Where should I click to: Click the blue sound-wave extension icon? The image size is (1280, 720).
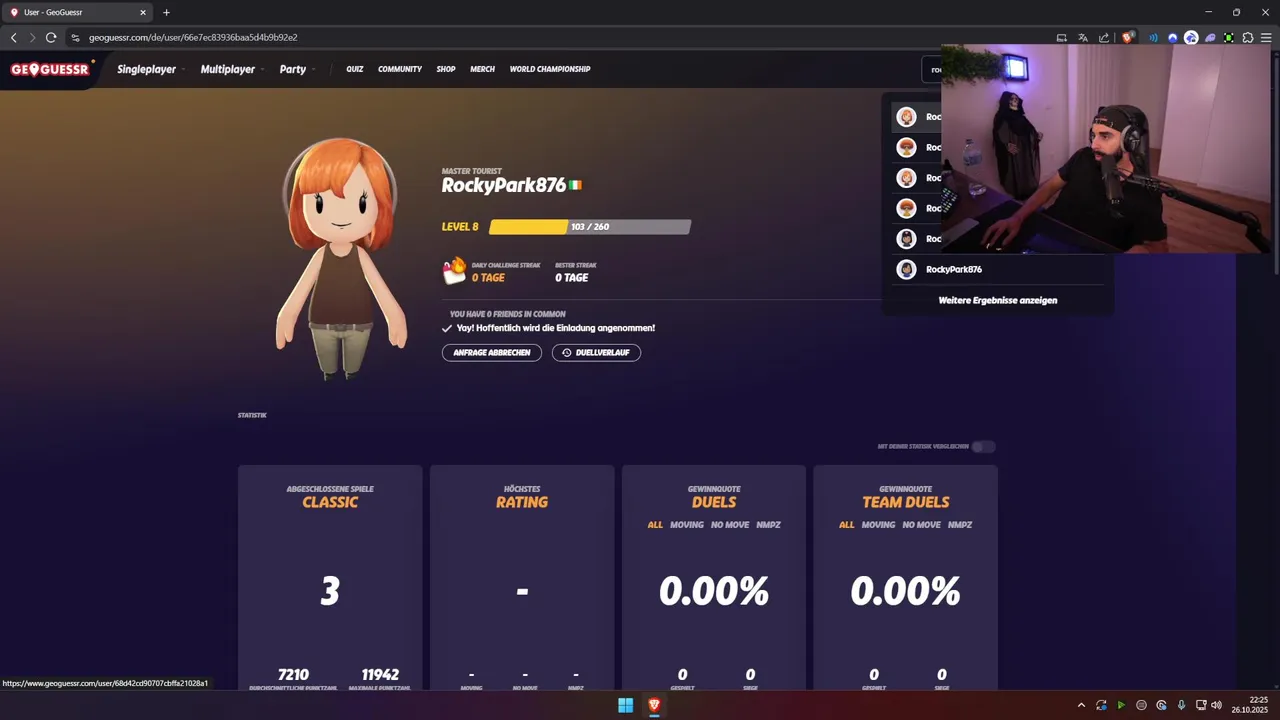[x=1153, y=38]
